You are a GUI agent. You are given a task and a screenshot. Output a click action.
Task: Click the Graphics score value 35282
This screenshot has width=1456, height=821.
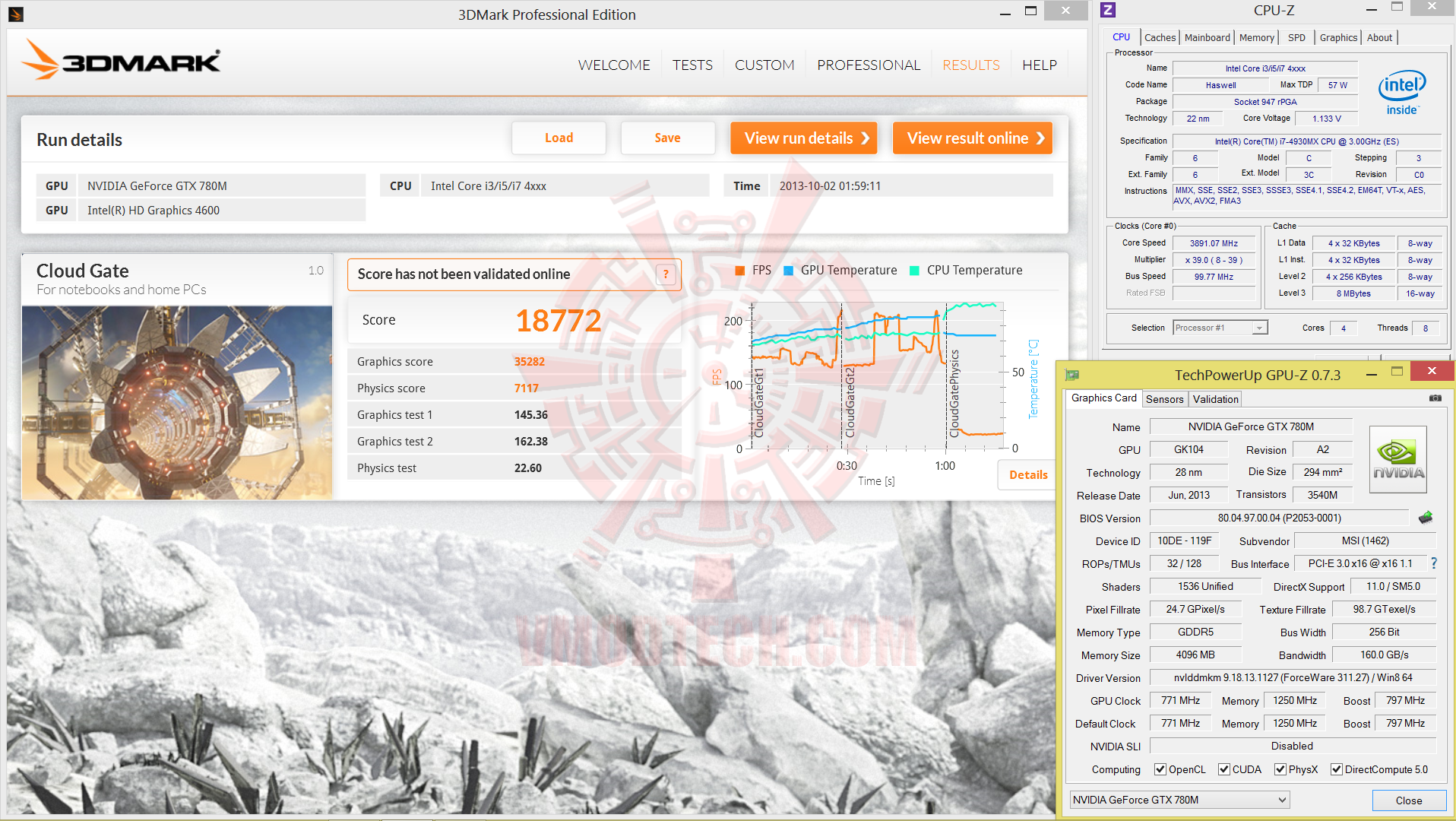point(530,362)
